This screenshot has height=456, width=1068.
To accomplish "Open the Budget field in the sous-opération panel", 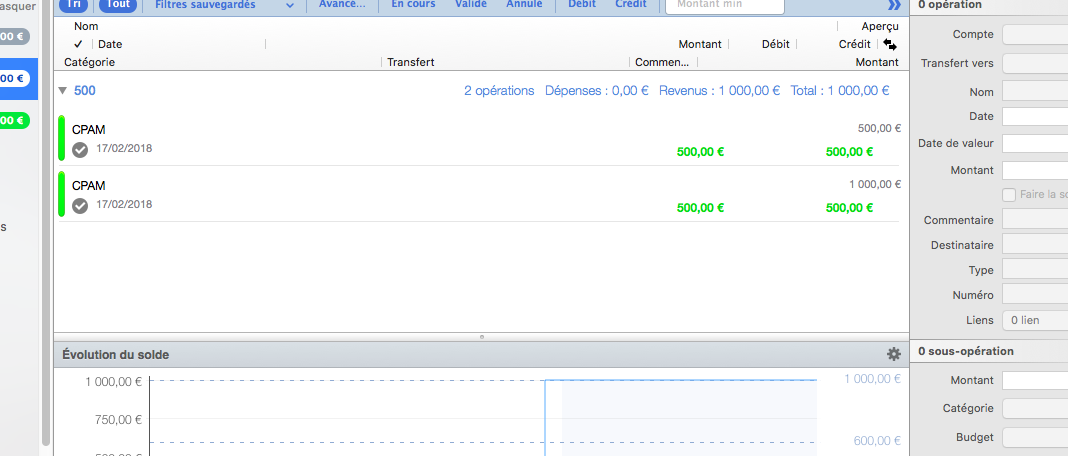I will (1035, 438).
